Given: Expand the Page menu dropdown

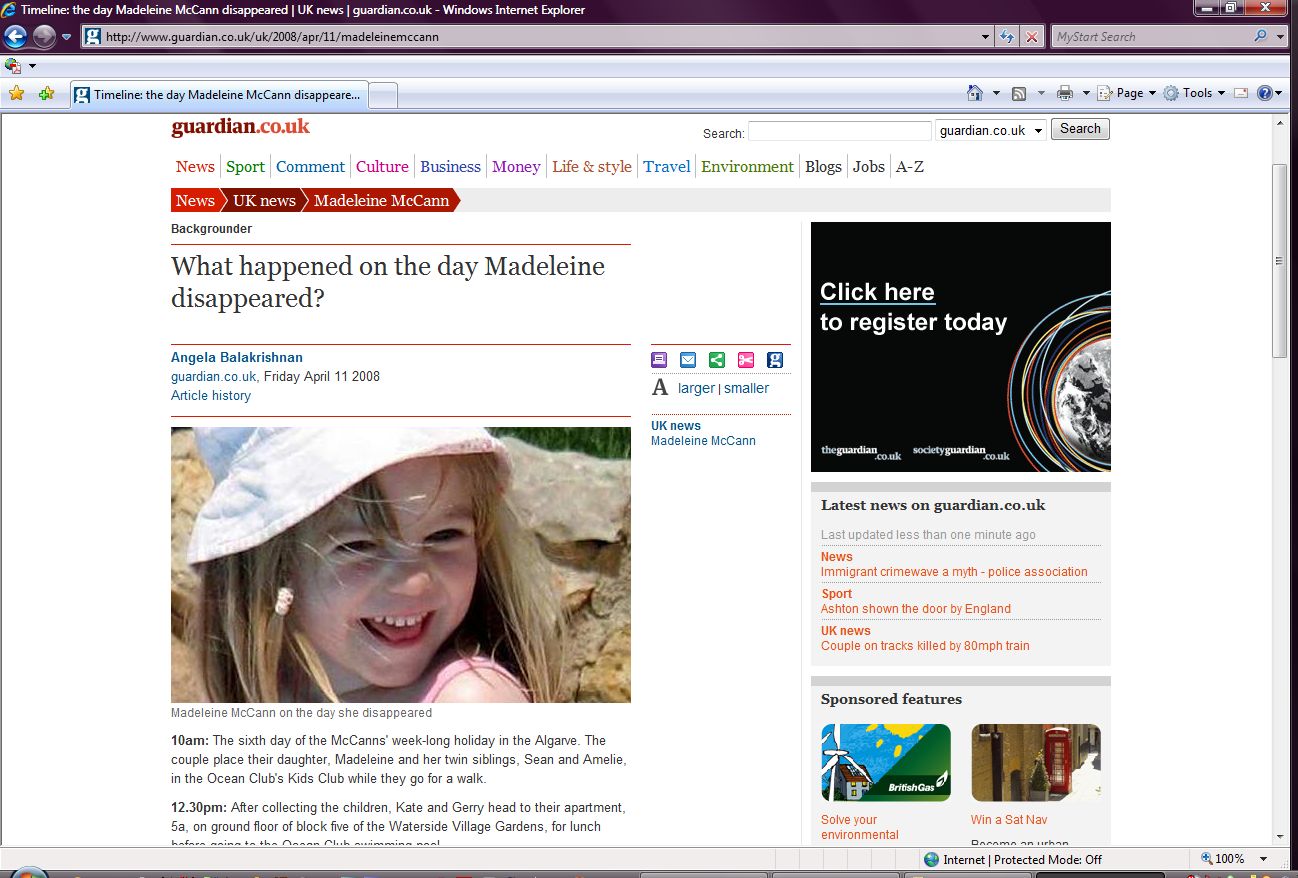Looking at the screenshot, I should coord(1128,93).
